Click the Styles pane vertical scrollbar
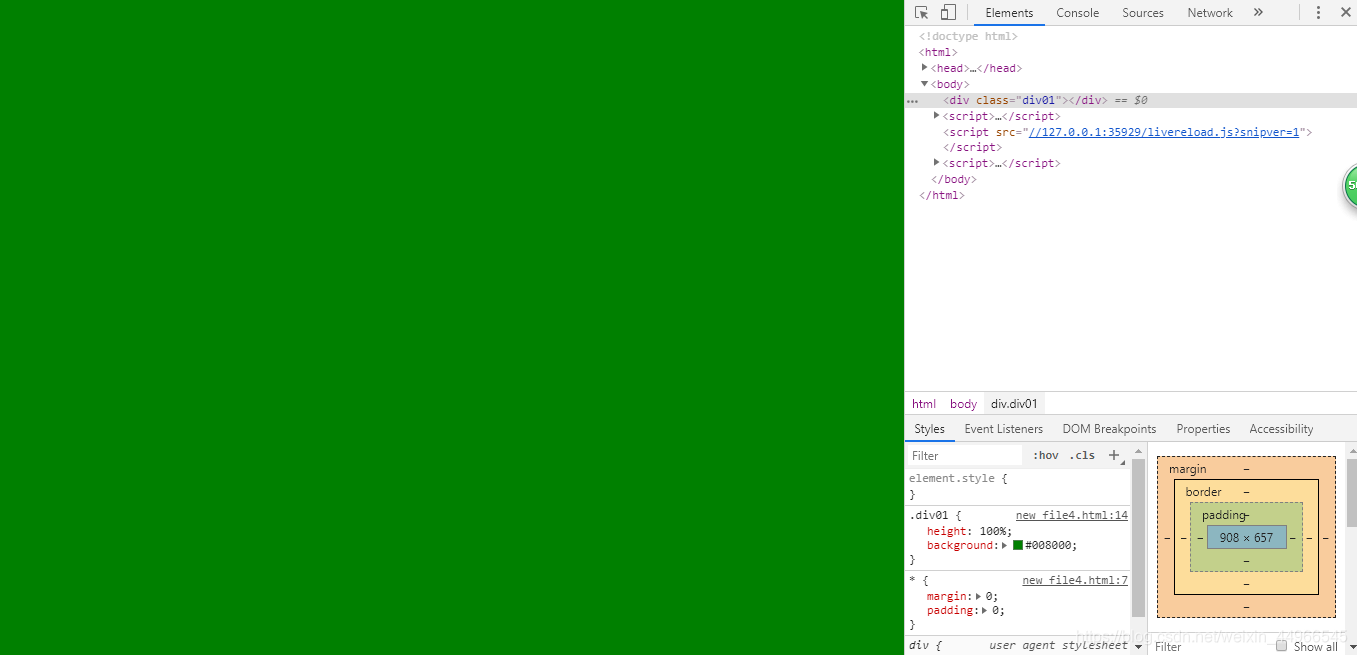This screenshot has height=655, width=1357. pyautogui.click(x=1138, y=539)
